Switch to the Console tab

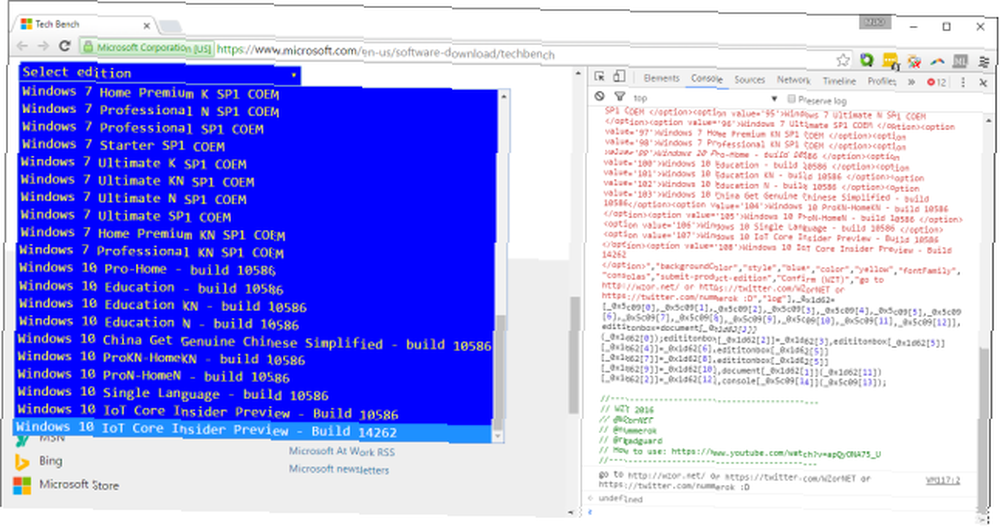707,78
